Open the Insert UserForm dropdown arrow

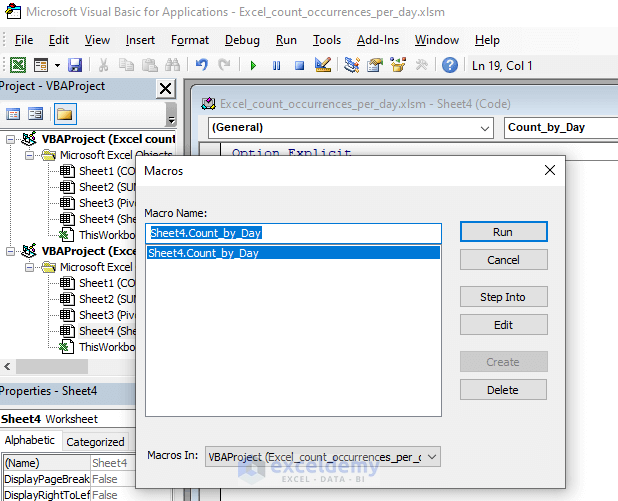click(x=58, y=65)
